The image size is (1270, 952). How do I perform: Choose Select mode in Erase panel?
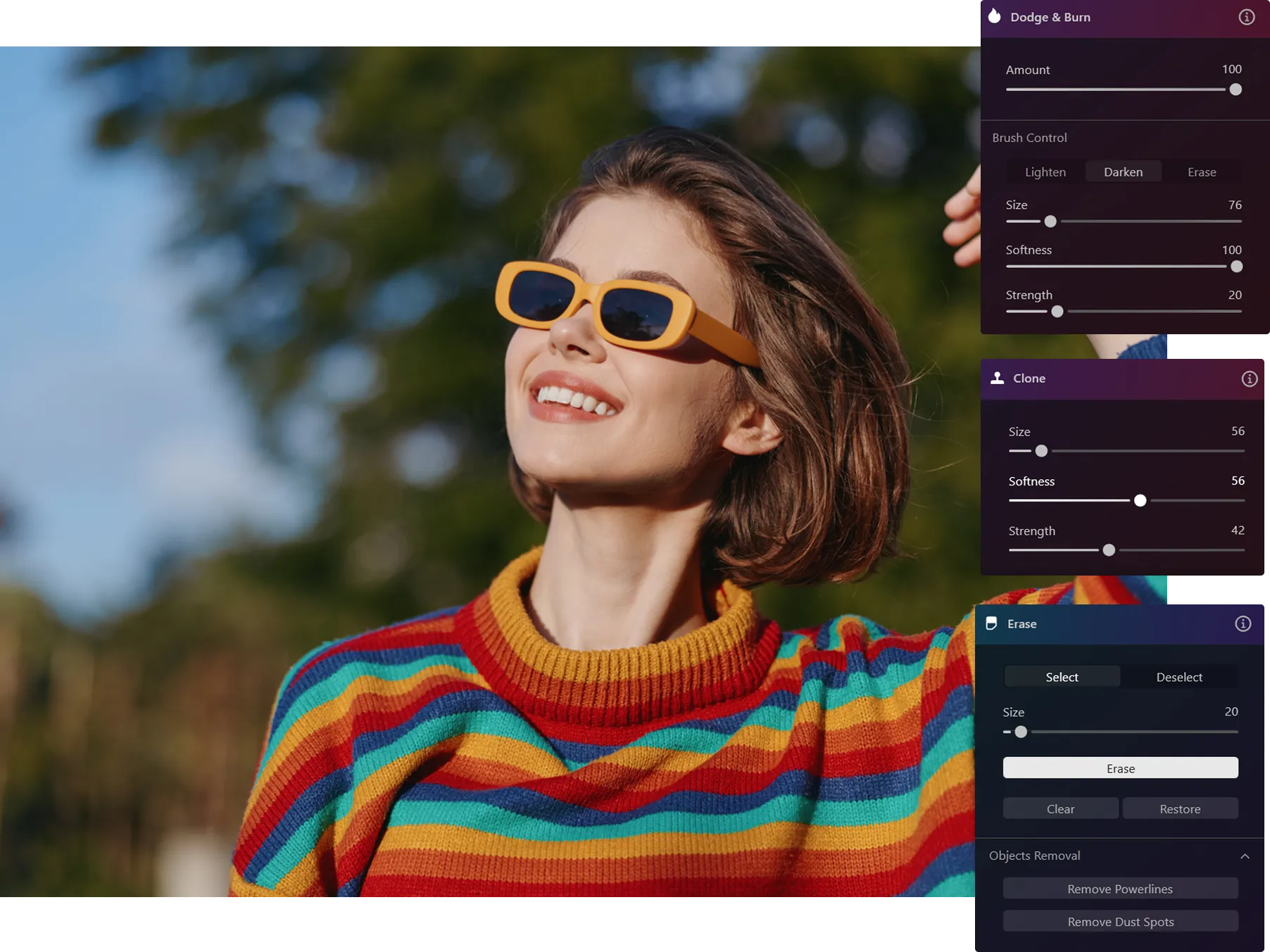click(1062, 677)
